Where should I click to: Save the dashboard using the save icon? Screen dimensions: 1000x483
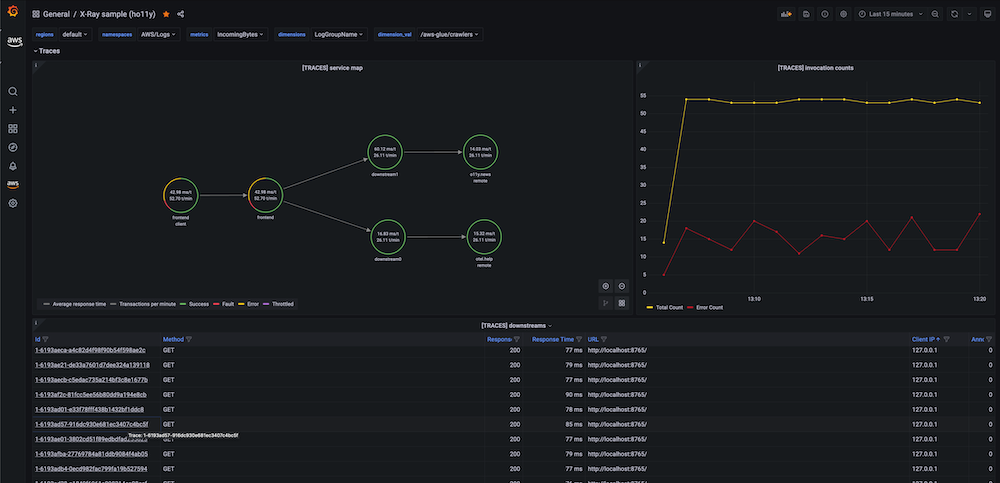806,14
